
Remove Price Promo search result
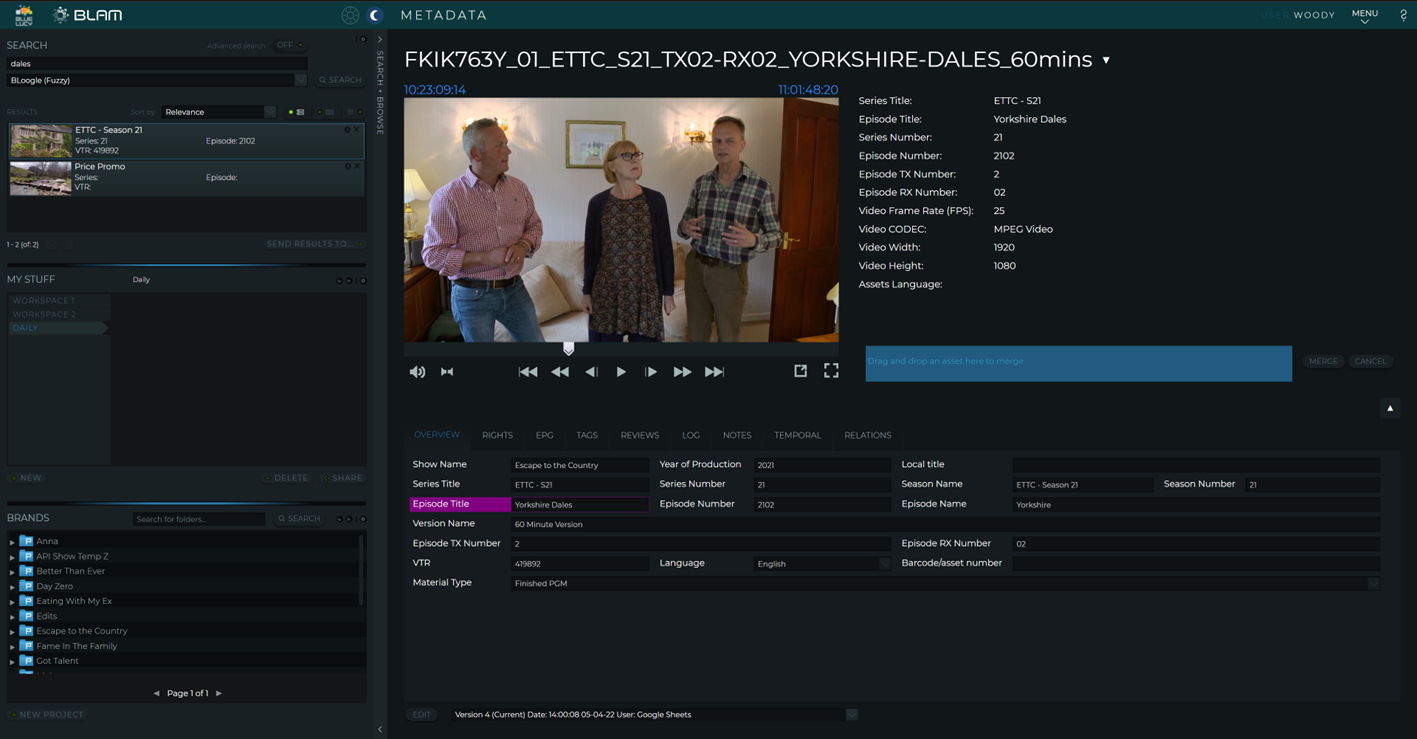click(356, 166)
